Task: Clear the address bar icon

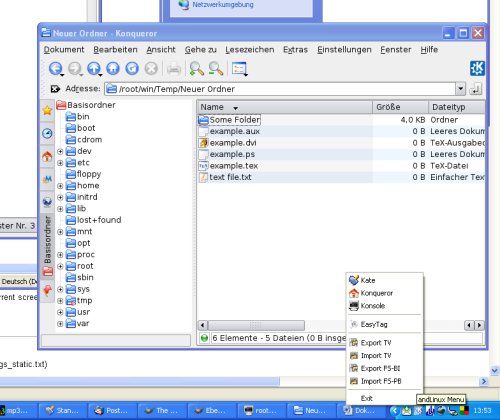Action: pos(55,89)
